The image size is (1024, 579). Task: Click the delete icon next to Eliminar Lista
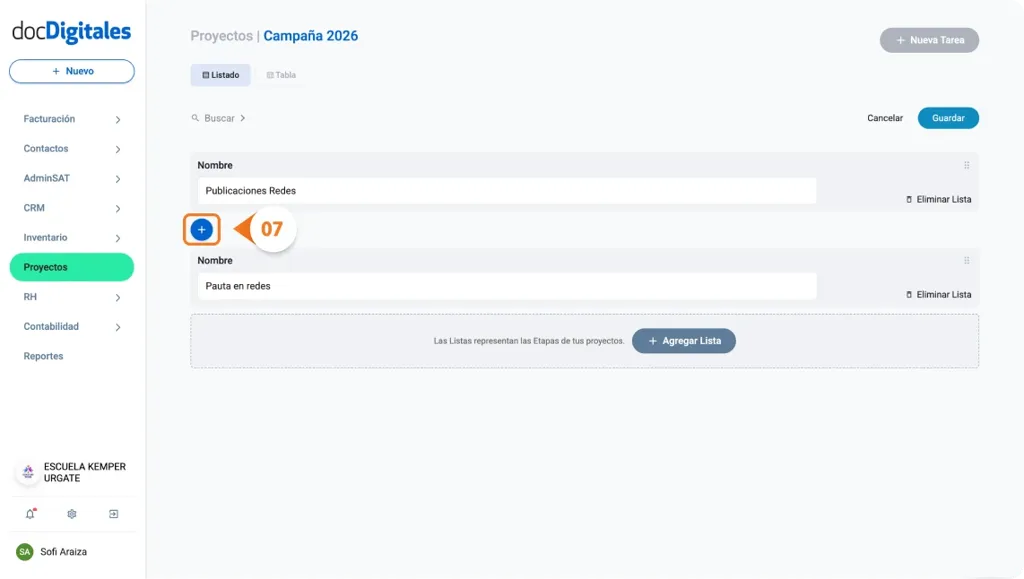tap(911, 199)
